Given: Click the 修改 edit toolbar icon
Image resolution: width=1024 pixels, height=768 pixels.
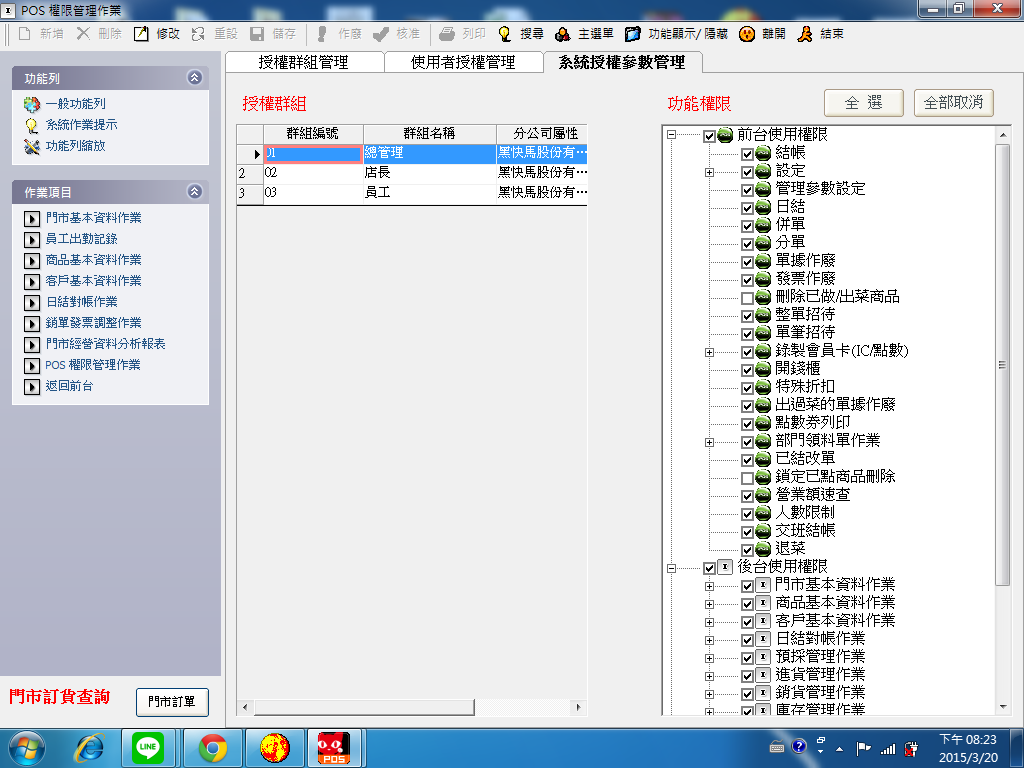Looking at the screenshot, I should pyautogui.click(x=142, y=33).
